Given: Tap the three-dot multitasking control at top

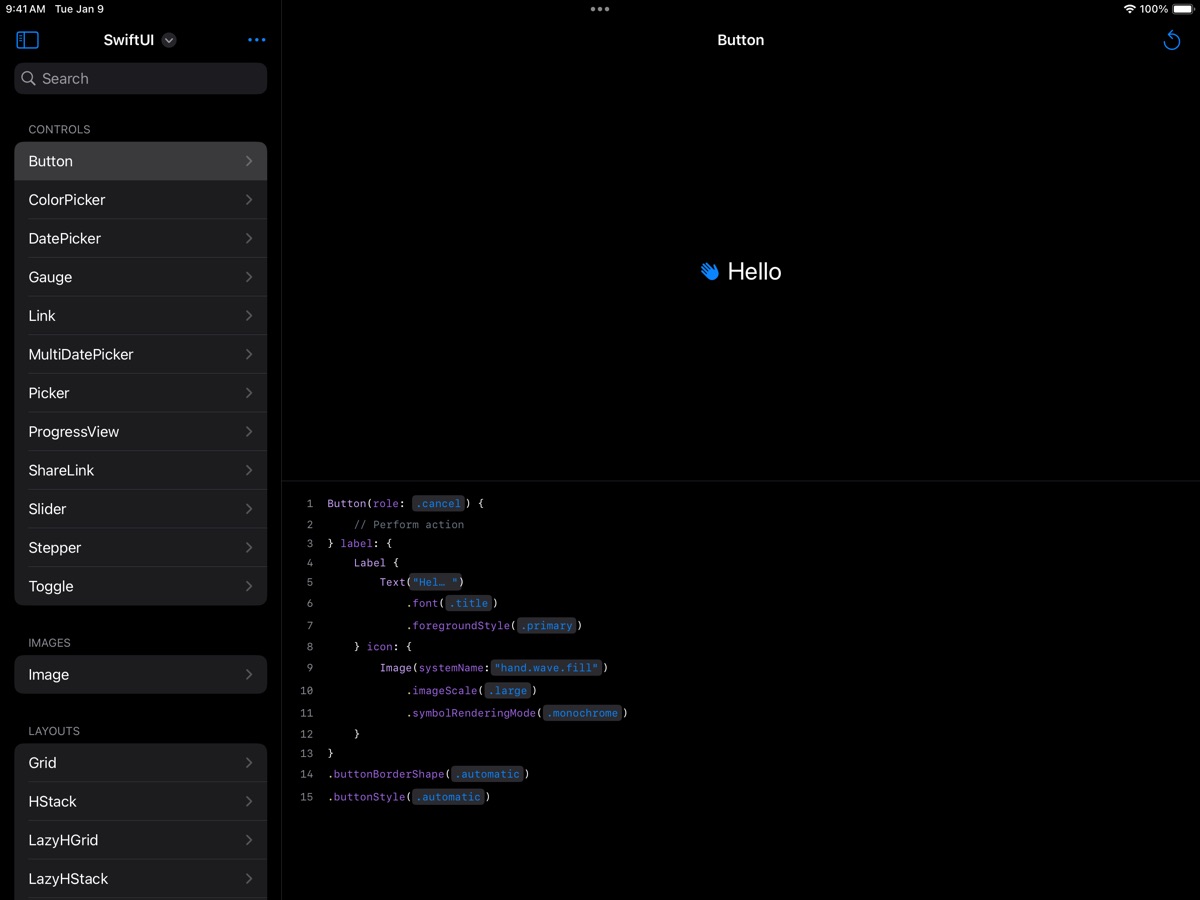Looking at the screenshot, I should click(x=600, y=9).
